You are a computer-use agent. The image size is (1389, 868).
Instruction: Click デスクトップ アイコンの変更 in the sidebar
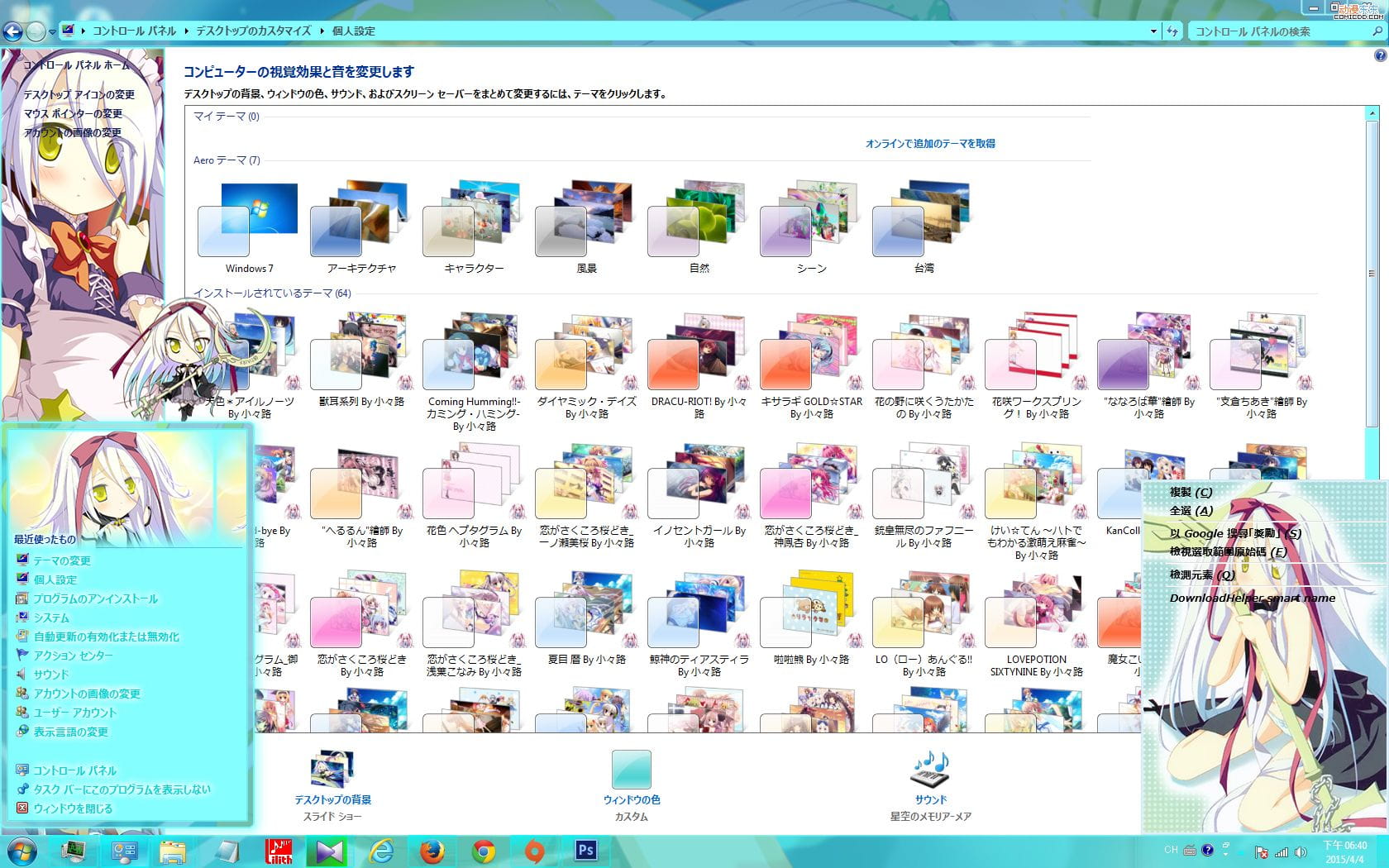79,94
